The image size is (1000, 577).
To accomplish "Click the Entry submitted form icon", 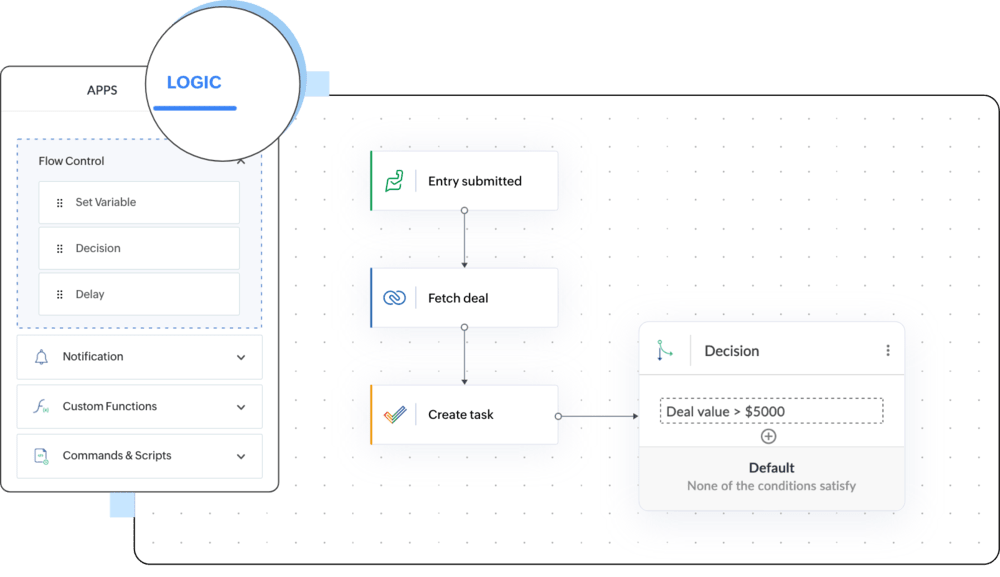I will [x=394, y=181].
